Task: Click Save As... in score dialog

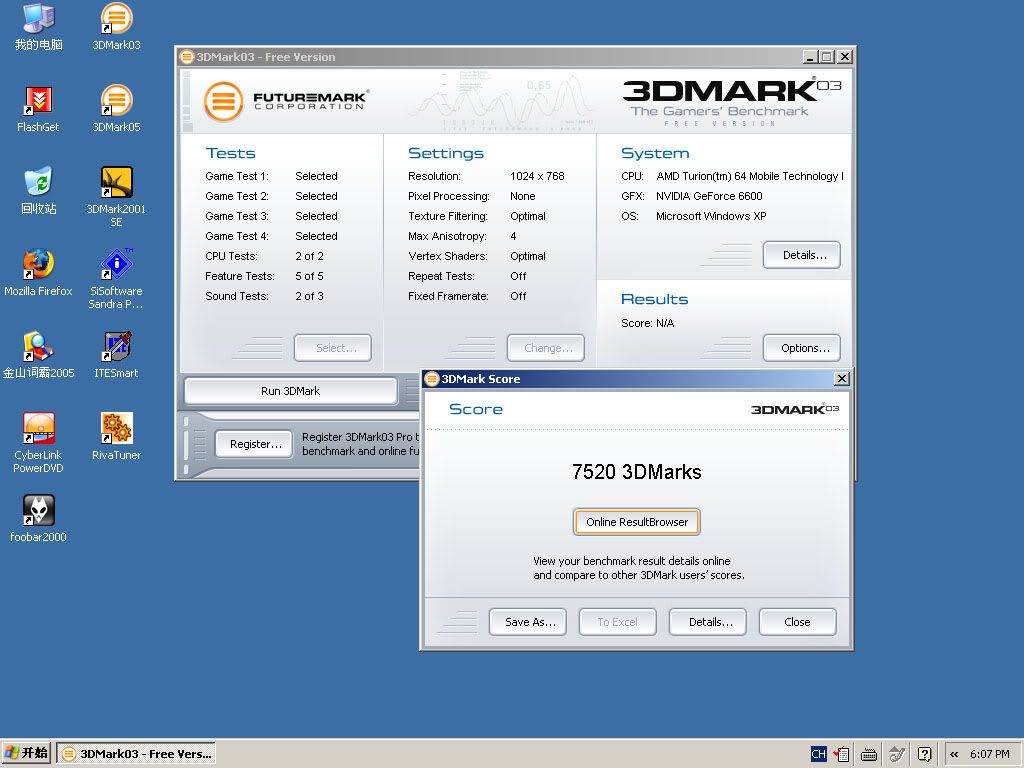Action: click(x=528, y=622)
